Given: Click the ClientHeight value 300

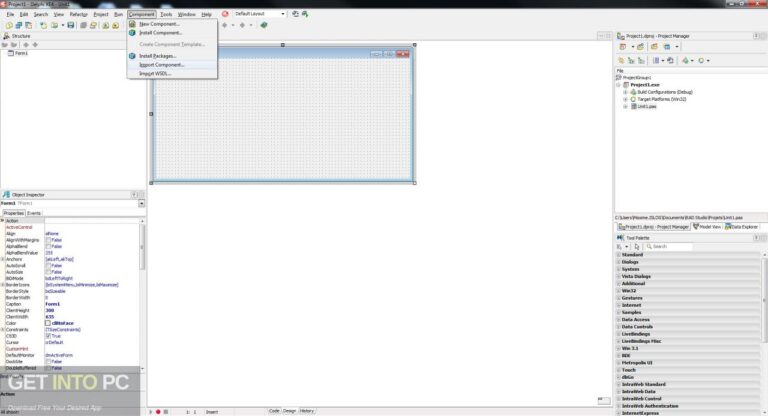Looking at the screenshot, I should pyautogui.click(x=50, y=311).
